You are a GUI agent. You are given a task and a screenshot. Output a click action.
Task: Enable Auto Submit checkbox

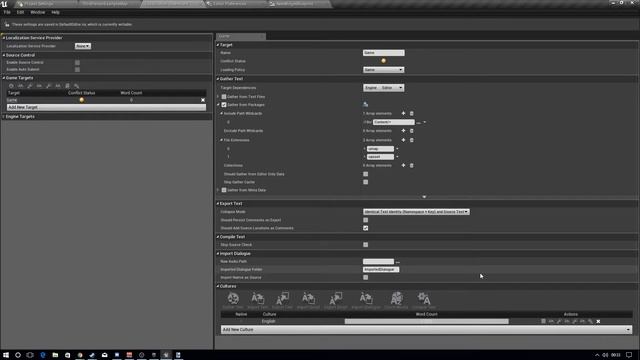77,69
